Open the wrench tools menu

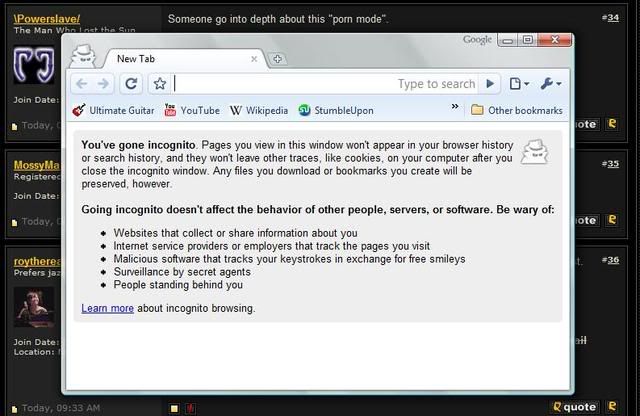tap(551, 84)
